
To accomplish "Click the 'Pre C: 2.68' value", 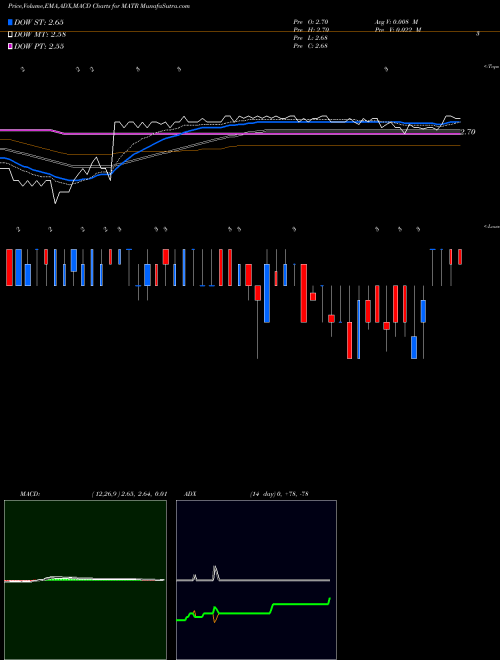I will [311, 46].
